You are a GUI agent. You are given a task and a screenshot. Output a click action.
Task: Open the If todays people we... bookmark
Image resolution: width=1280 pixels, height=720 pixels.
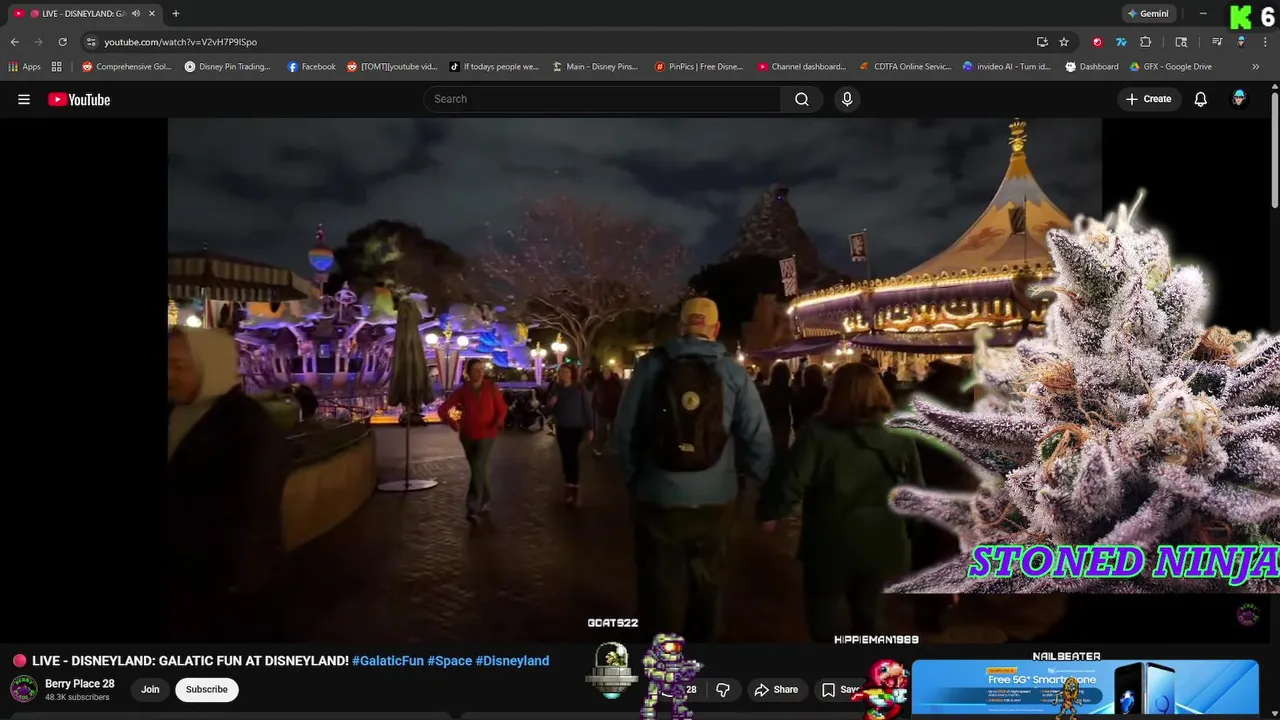tap(494, 67)
